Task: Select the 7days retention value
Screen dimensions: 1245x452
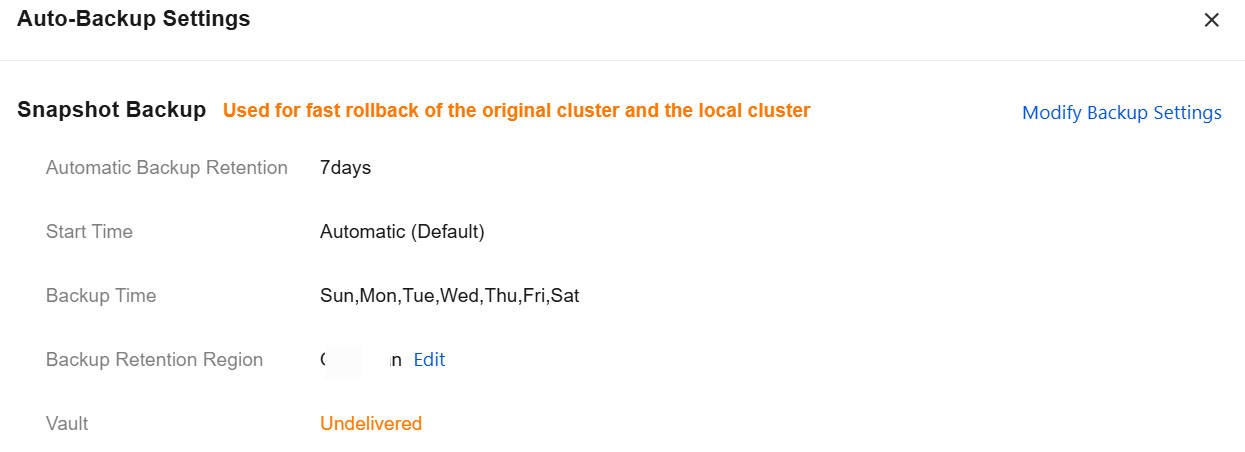Action: point(345,168)
